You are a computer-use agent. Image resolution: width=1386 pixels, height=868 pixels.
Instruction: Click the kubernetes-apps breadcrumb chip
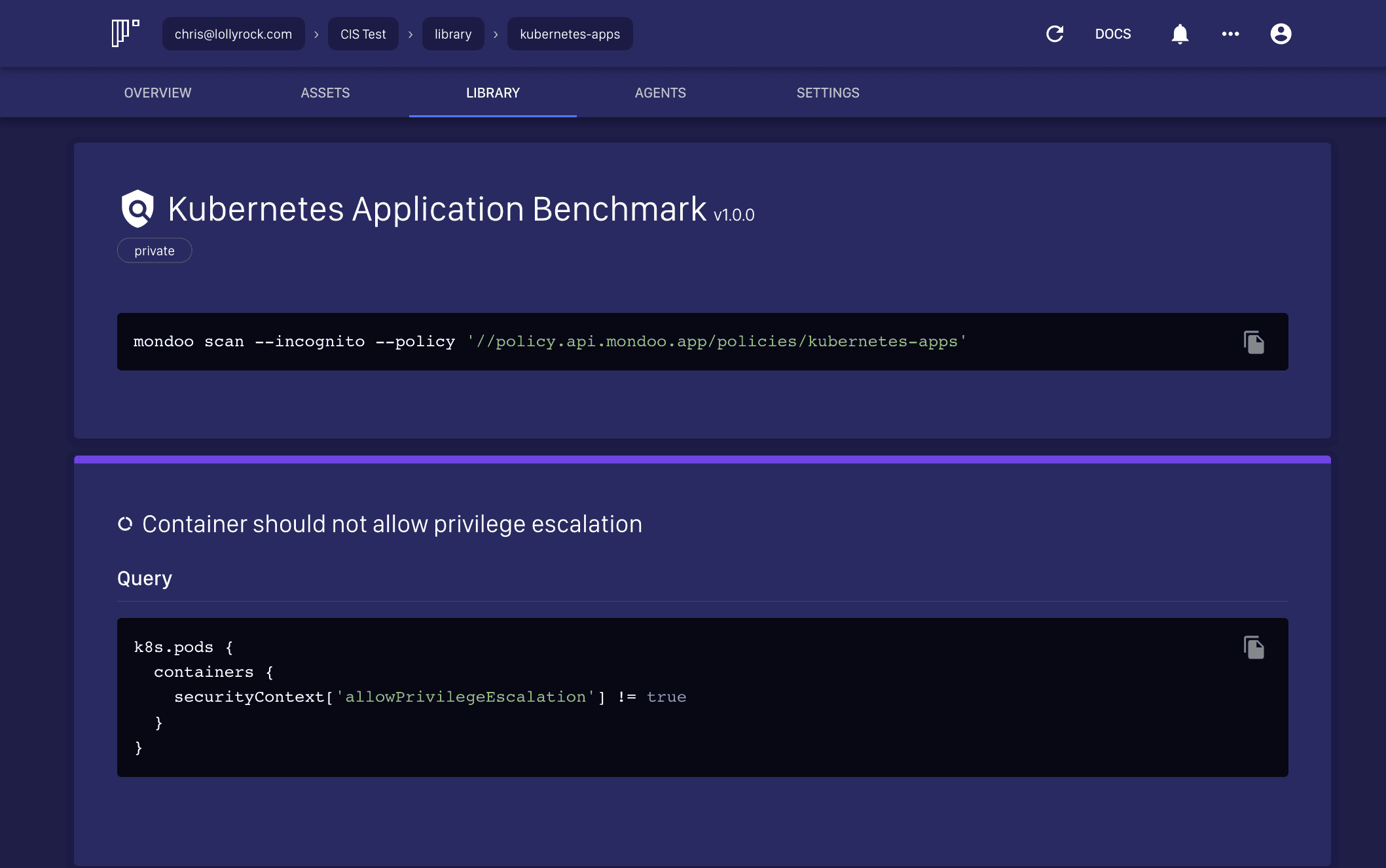[x=569, y=33]
